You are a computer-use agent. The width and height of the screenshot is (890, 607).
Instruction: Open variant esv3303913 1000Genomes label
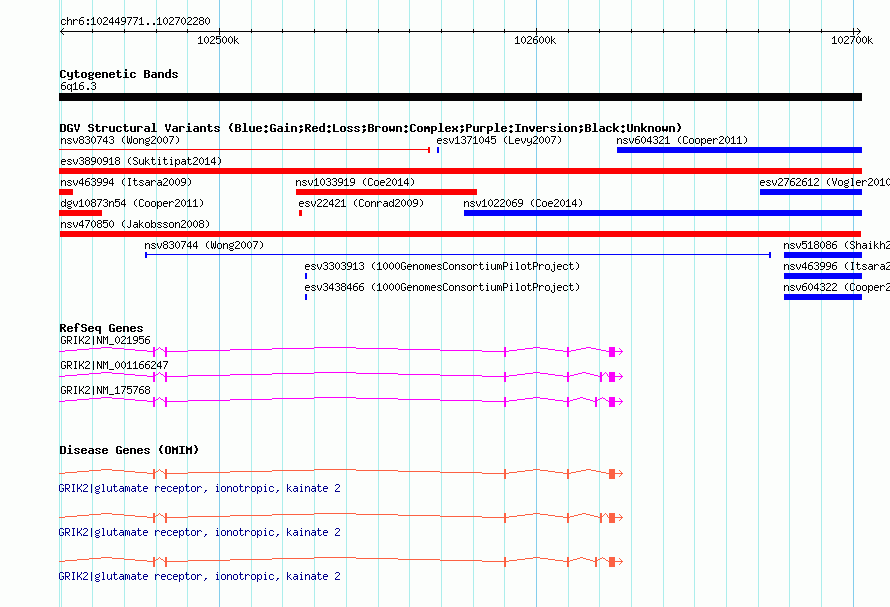(442, 266)
